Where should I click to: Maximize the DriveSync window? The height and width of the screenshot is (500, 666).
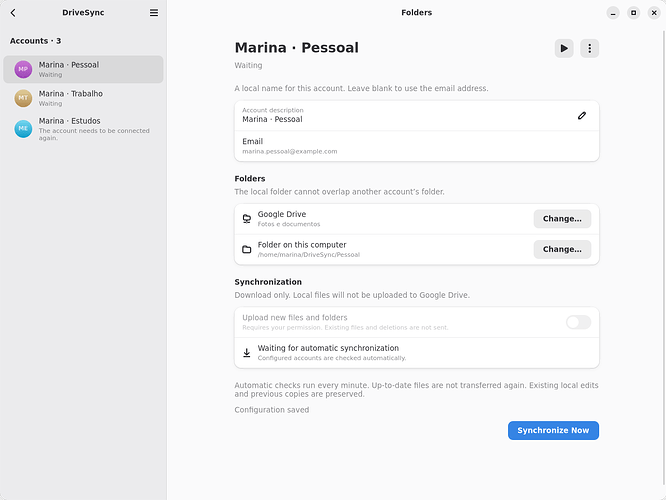click(633, 13)
